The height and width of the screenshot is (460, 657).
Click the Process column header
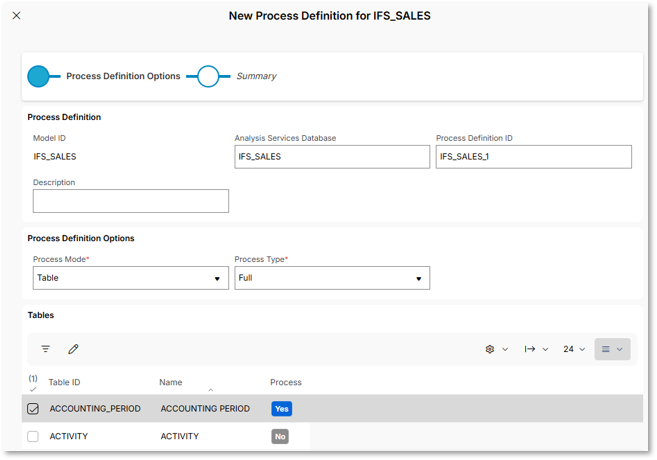pyautogui.click(x=286, y=382)
